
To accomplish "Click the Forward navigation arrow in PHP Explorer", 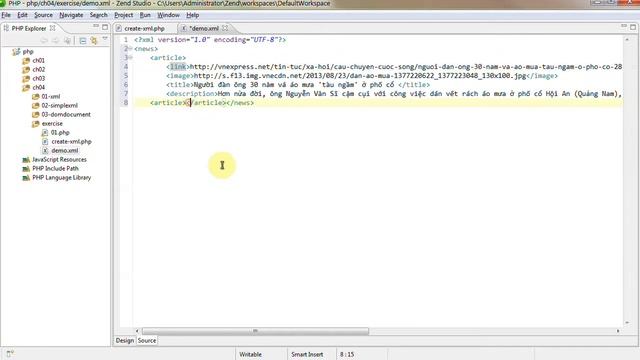I will pos(56,40).
